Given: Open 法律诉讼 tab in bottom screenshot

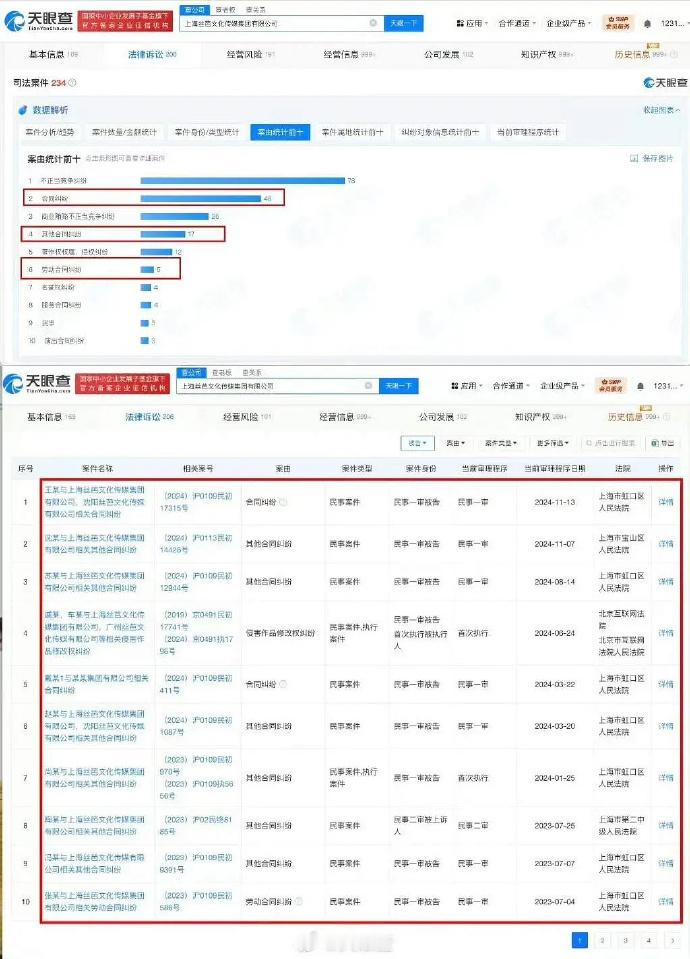Looking at the screenshot, I should pyautogui.click(x=149, y=417).
